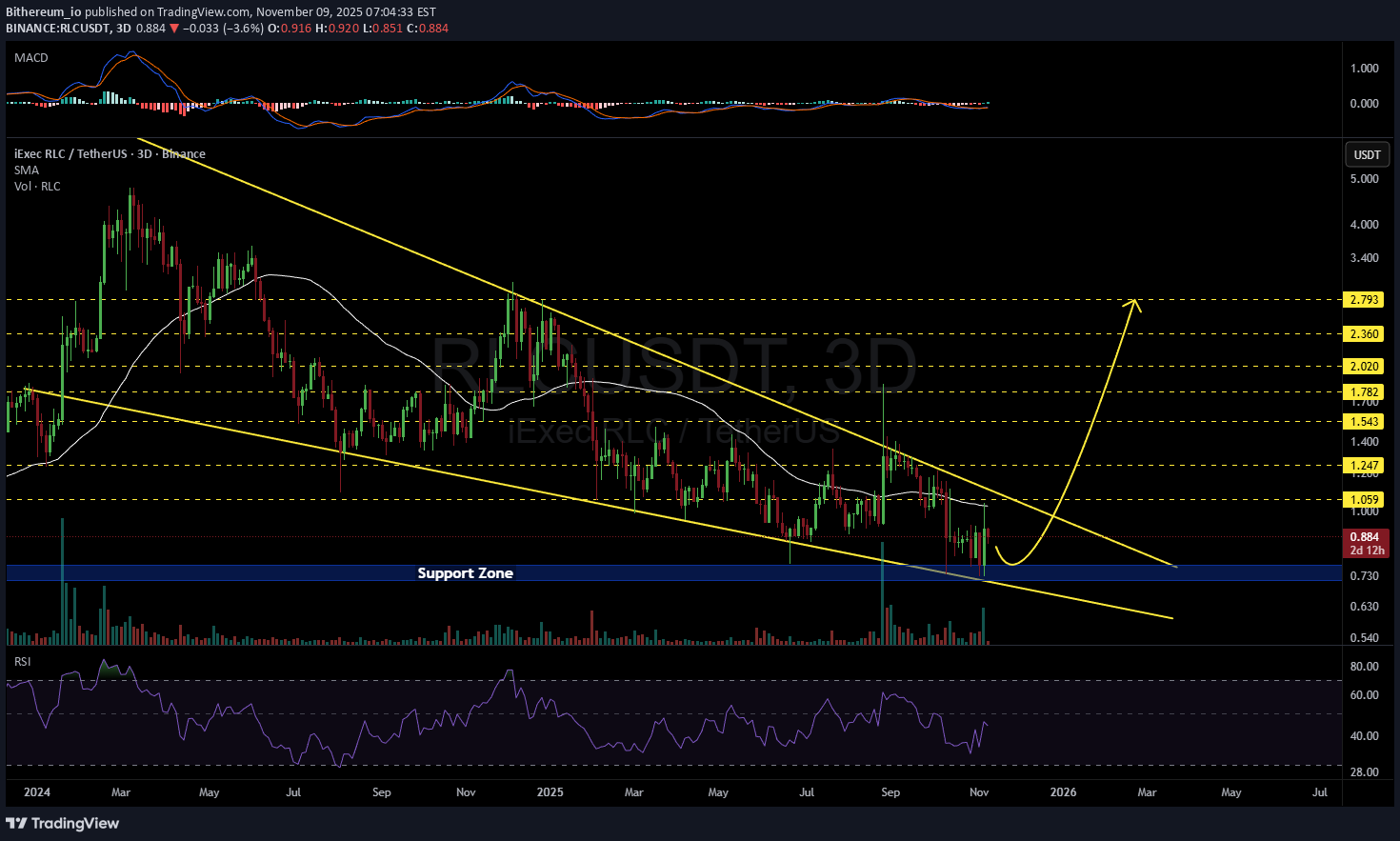Select the 1.059 price level label
Screen dimensions: 1400x841
1364,500
